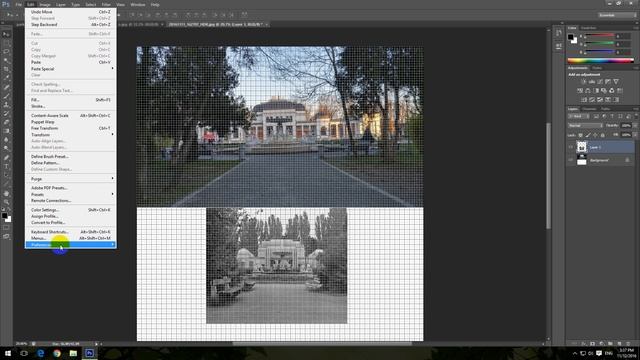The width and height of the screenshot is (640, 360).
Task: Add an Exposure adjustment
Action: 608,82
